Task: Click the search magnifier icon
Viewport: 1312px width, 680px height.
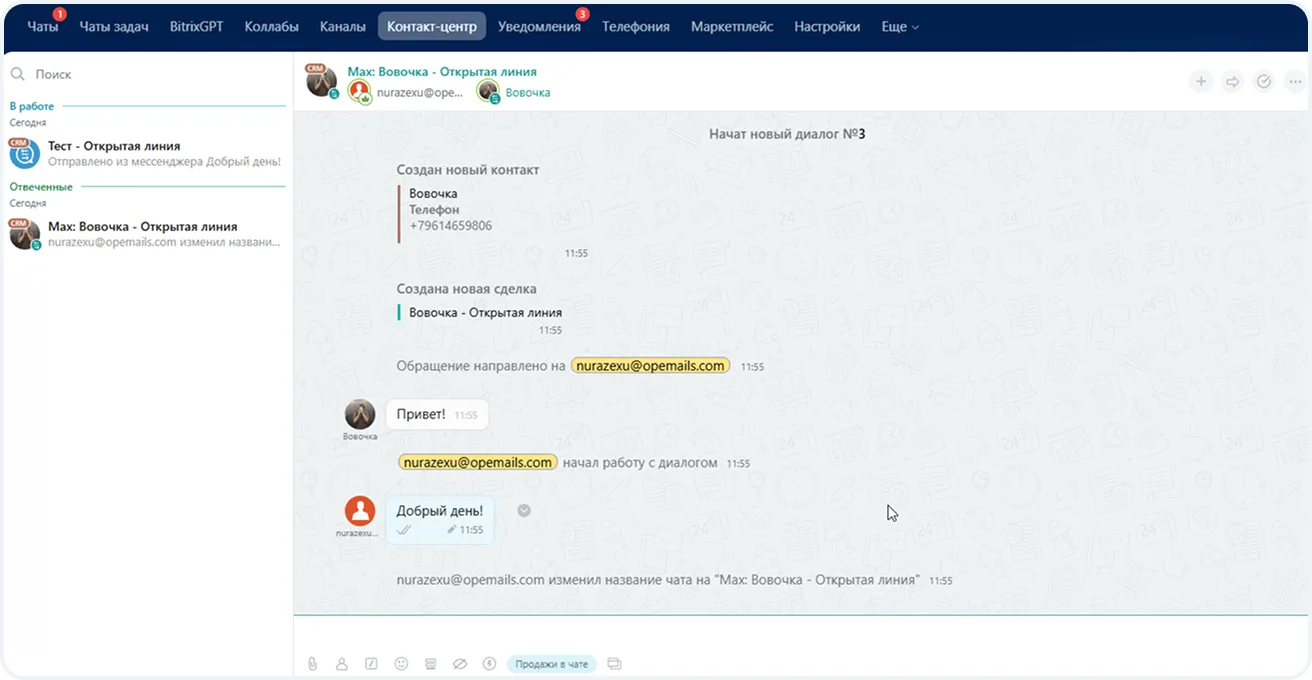Action: coord(18,74)
